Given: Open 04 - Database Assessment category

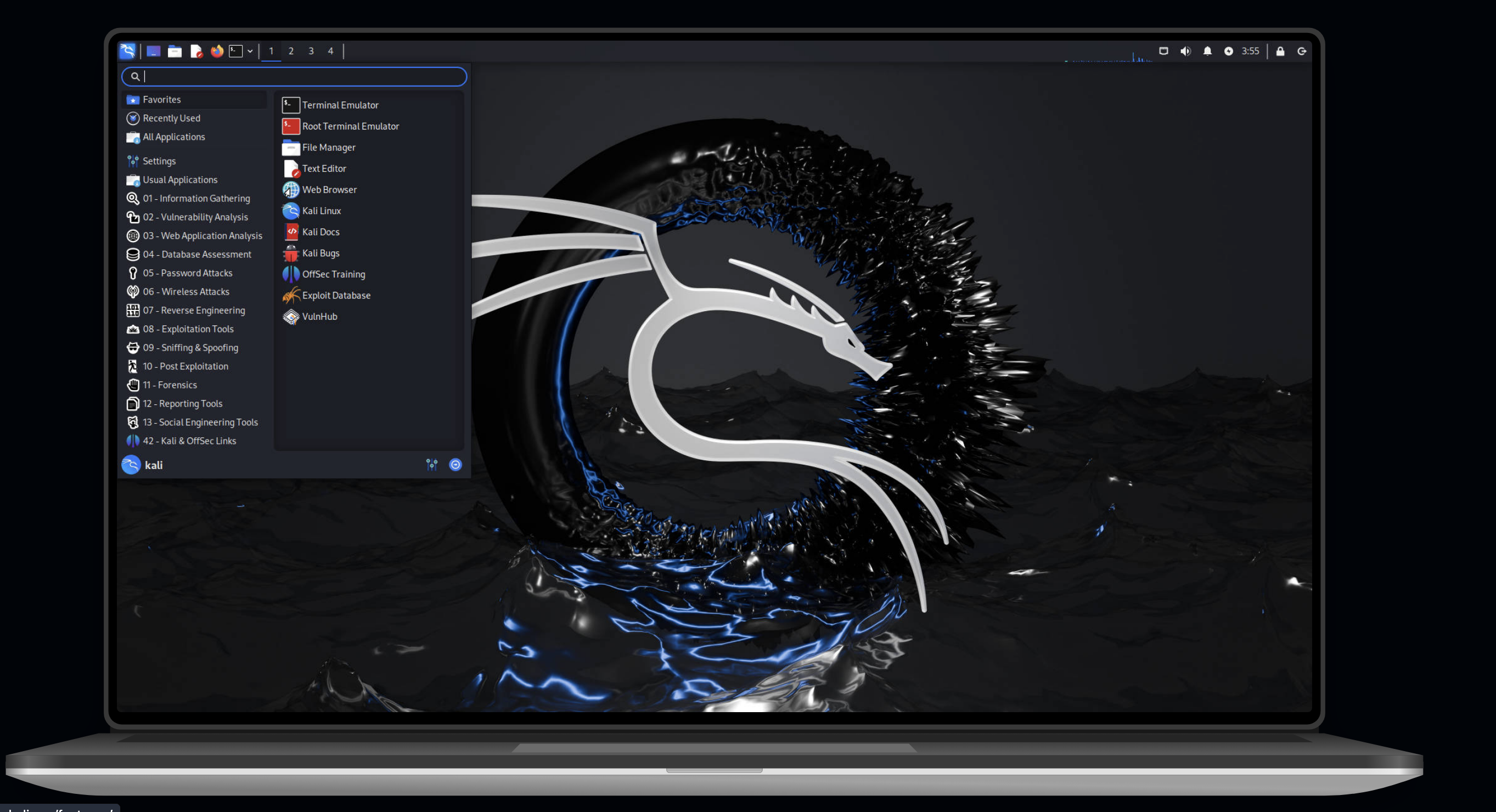Looking at the screenshot, I should coord(195,254).
